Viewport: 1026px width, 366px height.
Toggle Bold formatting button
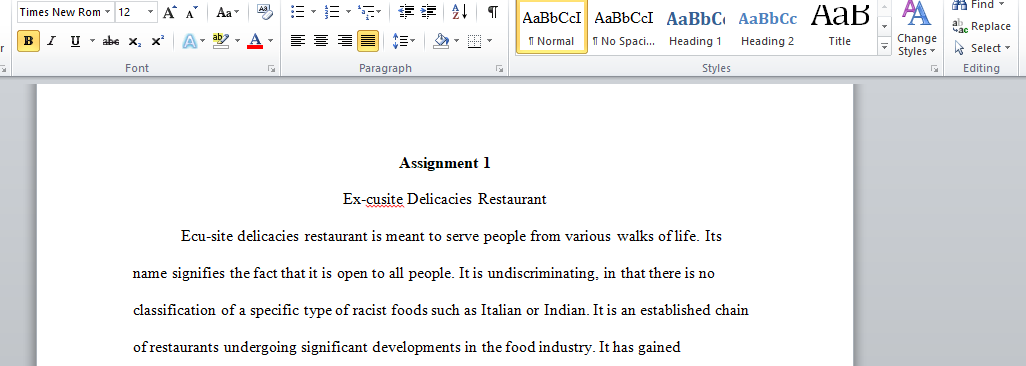coord(28,41)
